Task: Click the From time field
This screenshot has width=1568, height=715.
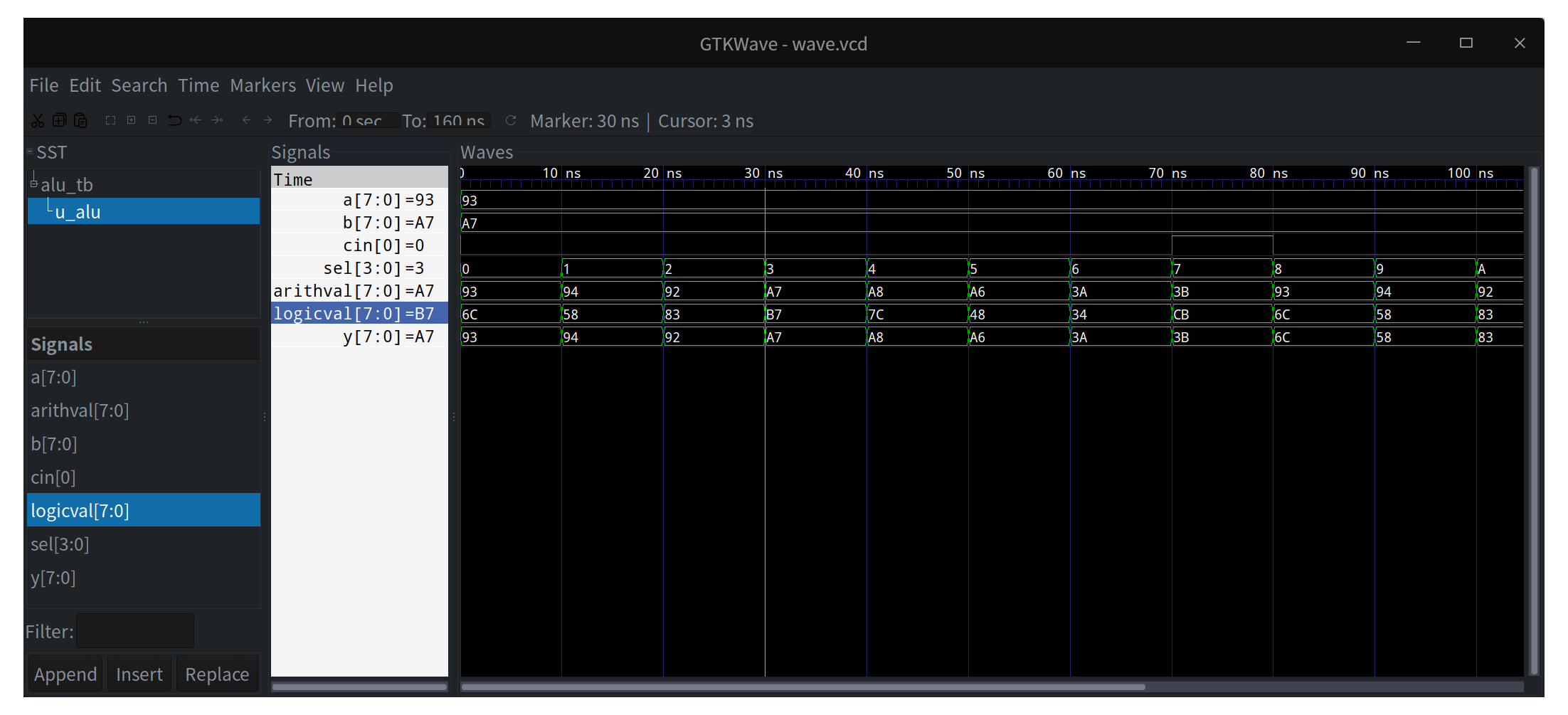Action: (x=367, y=121)
